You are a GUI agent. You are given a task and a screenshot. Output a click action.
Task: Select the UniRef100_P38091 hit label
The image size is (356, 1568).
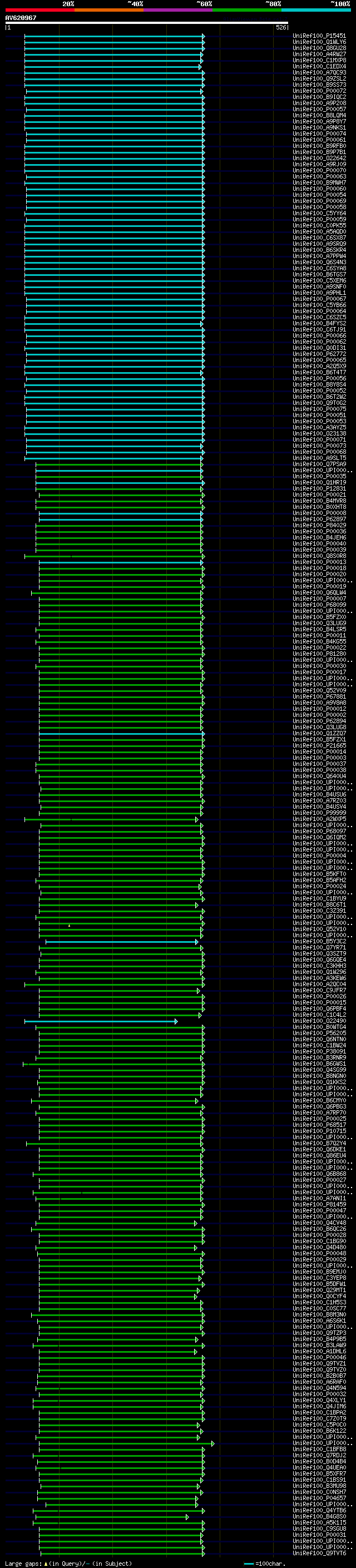319,1052
